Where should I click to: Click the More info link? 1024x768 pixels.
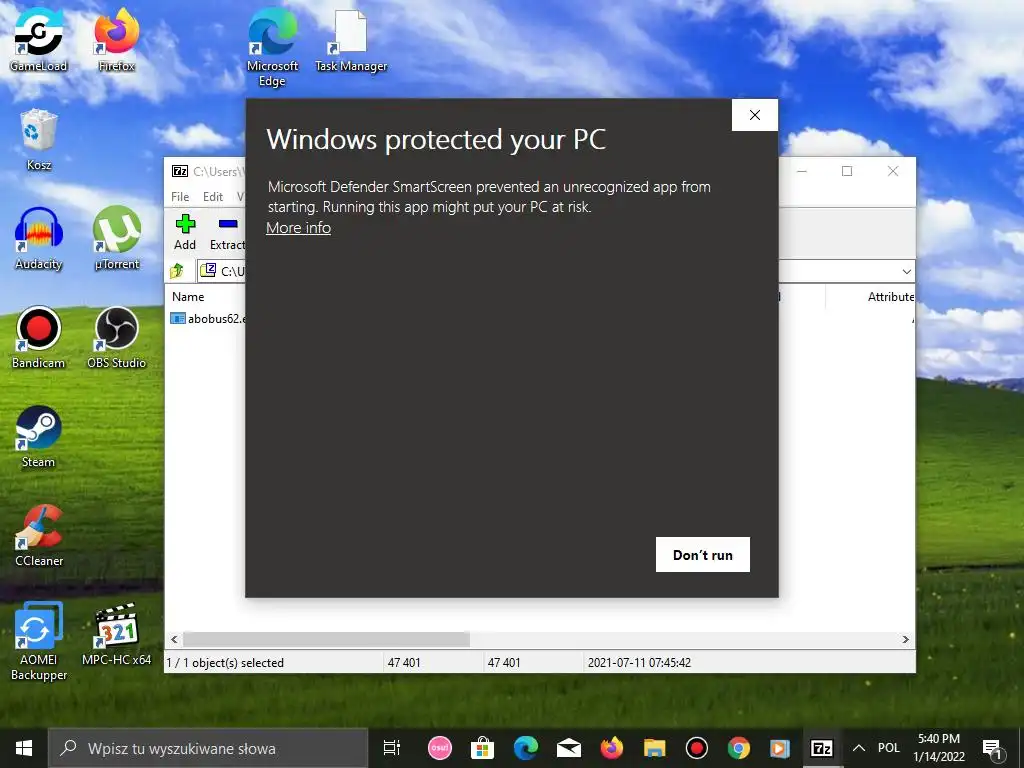(298, 228)
